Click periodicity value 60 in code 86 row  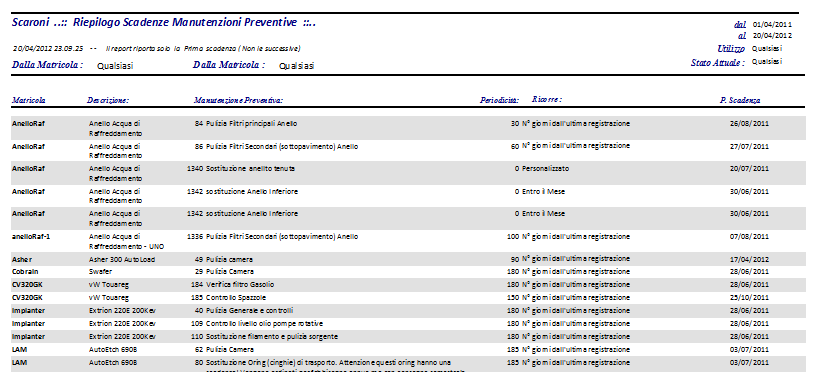[x=515, y=146]
